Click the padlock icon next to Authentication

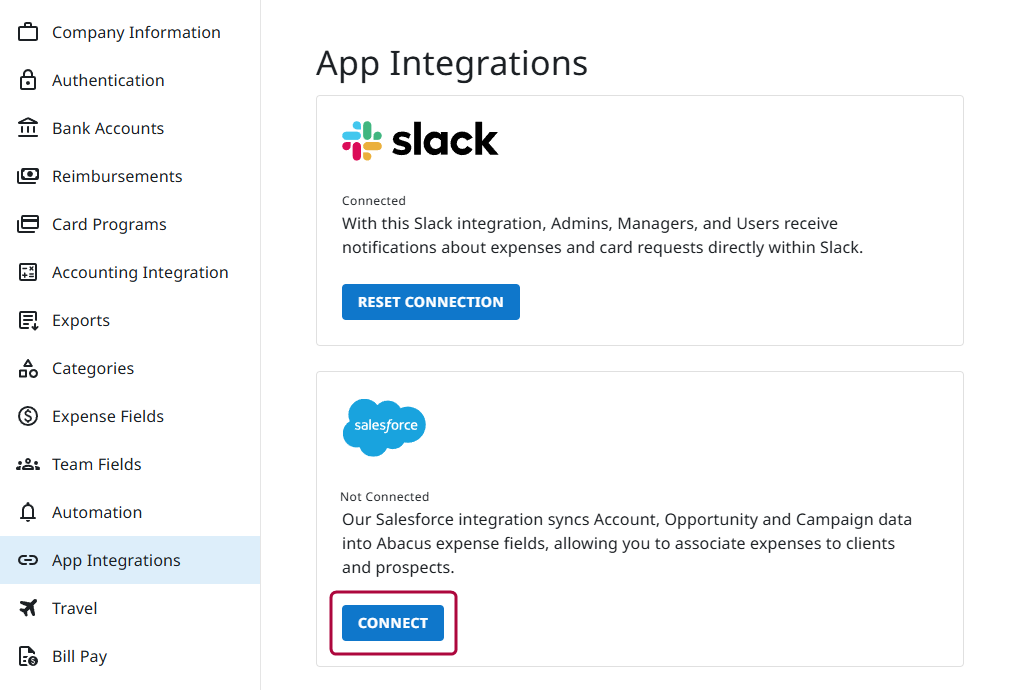28,80
